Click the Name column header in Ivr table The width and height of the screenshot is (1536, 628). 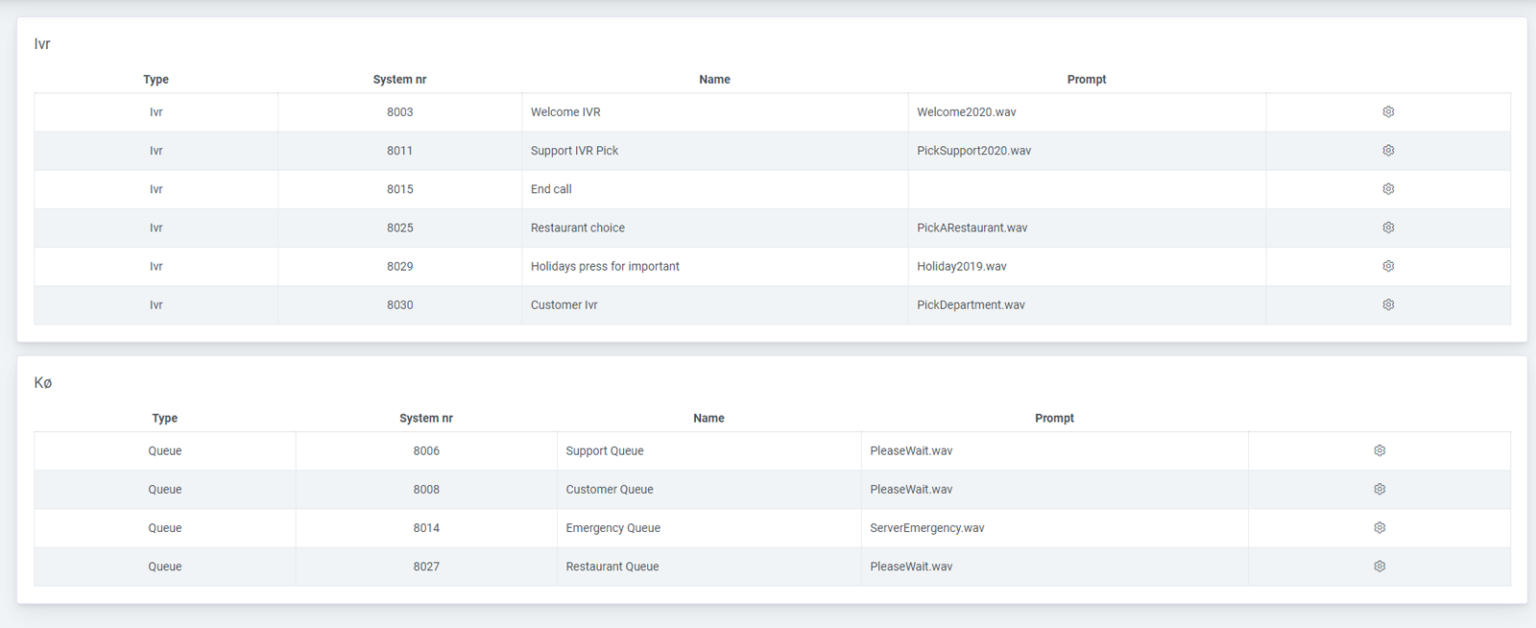click(714, 80)
